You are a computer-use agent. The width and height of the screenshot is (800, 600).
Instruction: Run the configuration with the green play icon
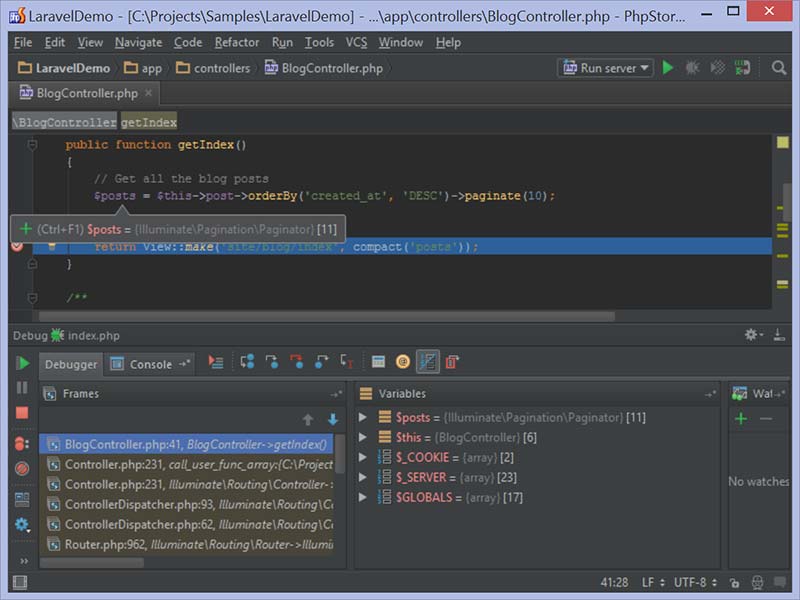tap(667, 67)
